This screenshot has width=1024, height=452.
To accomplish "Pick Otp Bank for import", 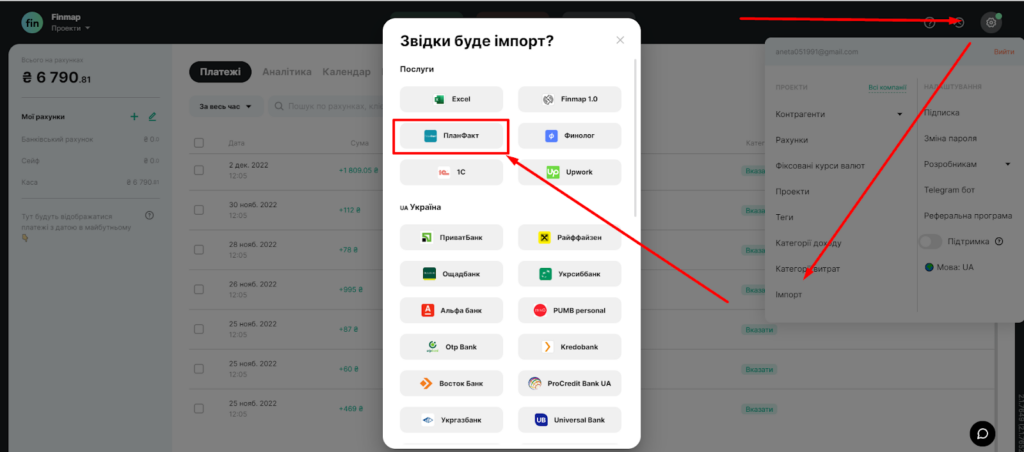I will point(451,347).
